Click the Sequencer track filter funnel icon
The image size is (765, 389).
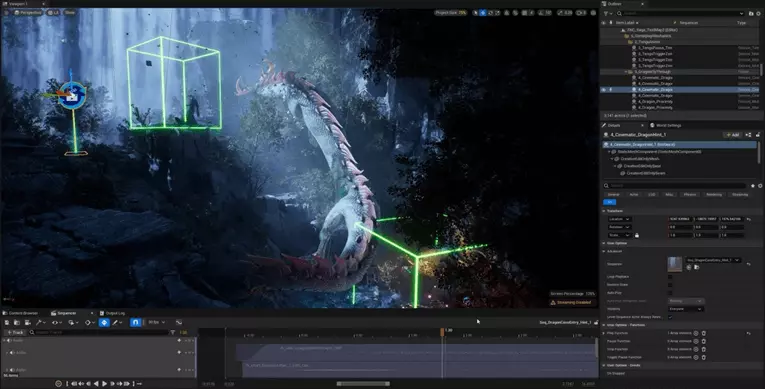tap(173, 332)
